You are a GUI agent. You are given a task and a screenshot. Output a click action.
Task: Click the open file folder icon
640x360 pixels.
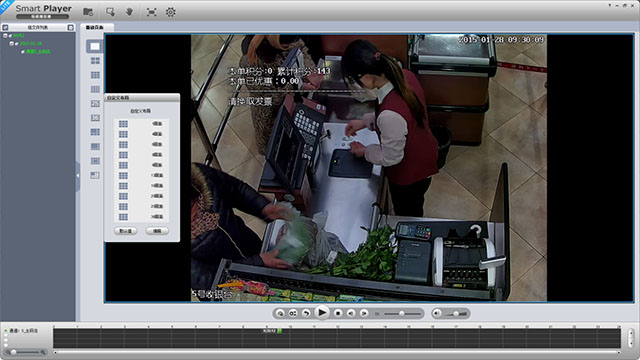(88, 12)
